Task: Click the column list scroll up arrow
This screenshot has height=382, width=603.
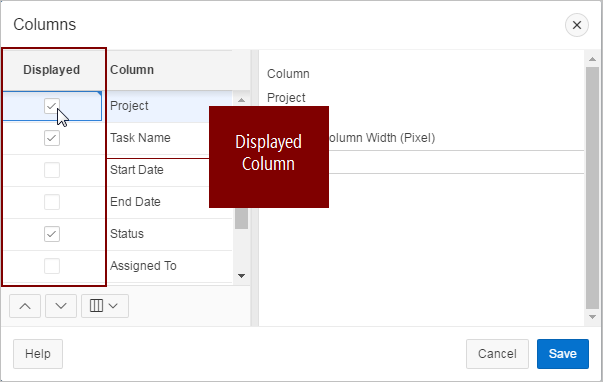Action: click(242, 100)
